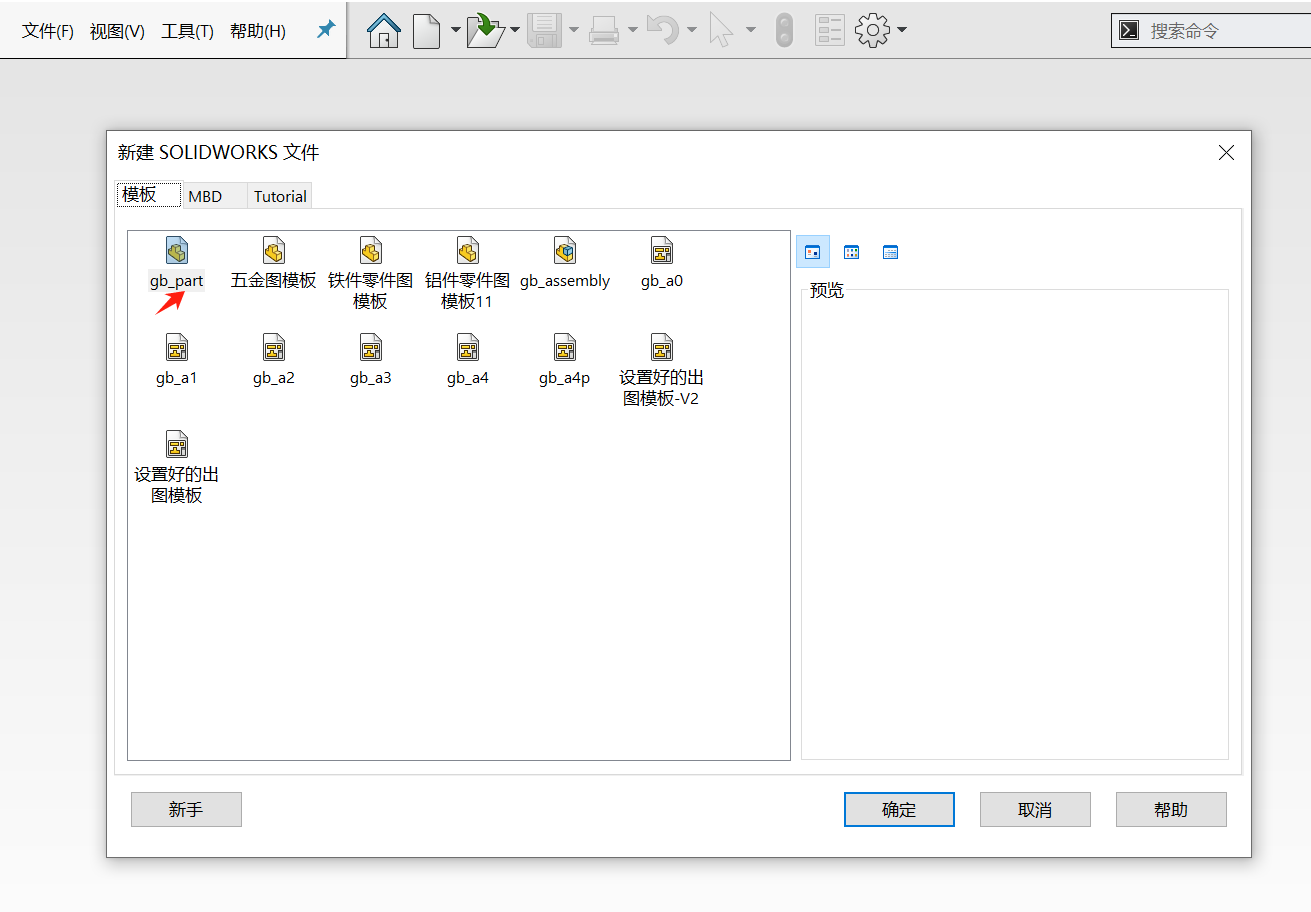Image resolution: width=1311 pixels, height=912 pixels.
Task: Switch to large icons view
Action: (x=813, y=252)
